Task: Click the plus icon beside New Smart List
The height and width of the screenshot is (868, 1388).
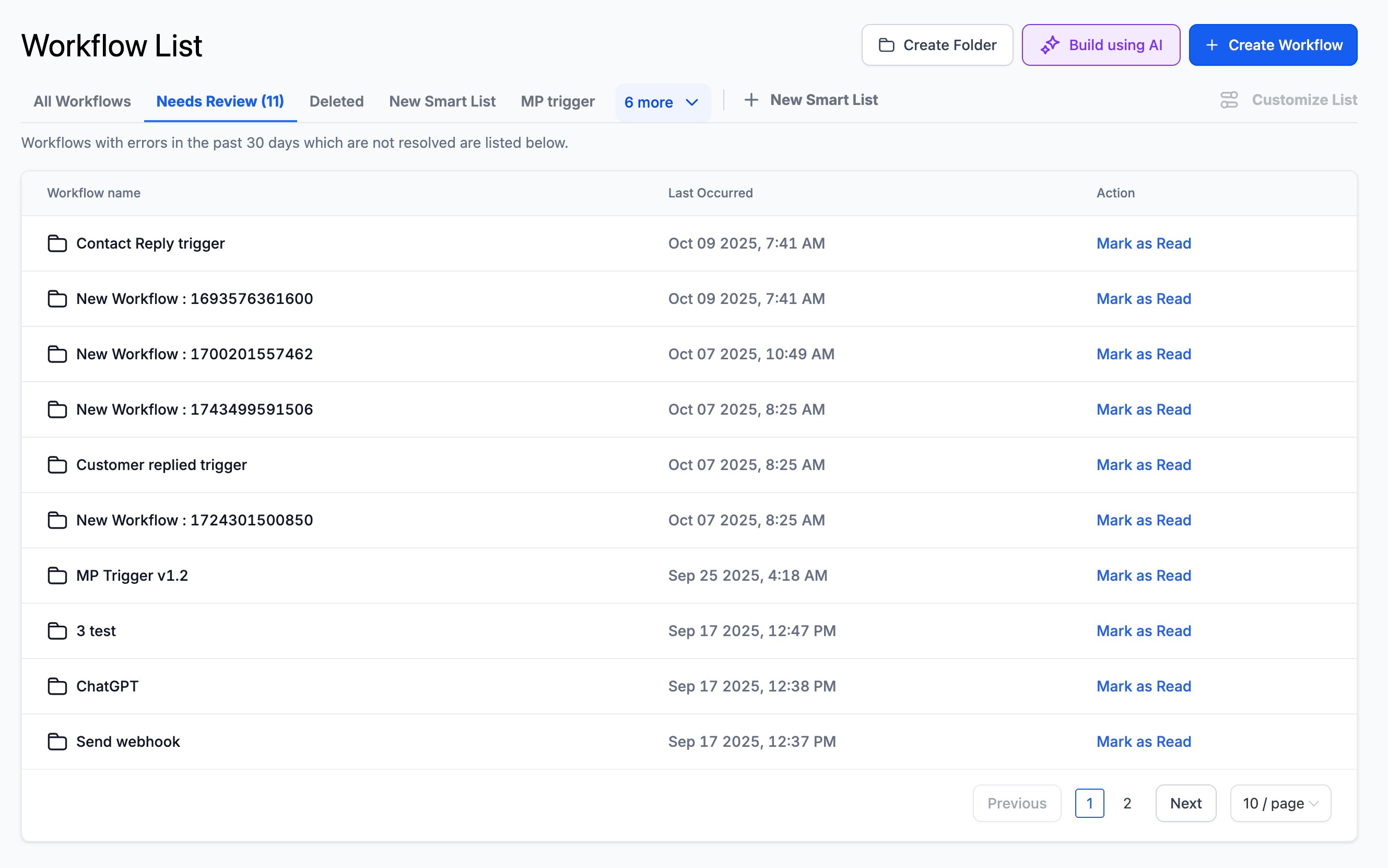Action: tap(751, 100)
